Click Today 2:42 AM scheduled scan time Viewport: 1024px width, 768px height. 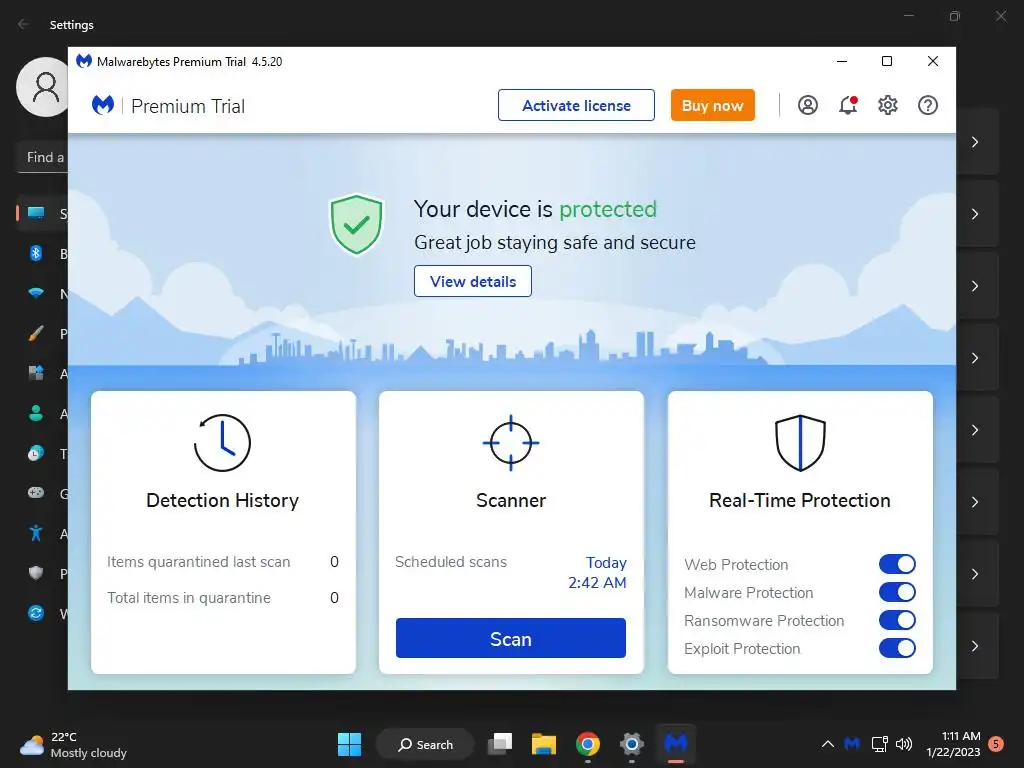click(597, 573)
